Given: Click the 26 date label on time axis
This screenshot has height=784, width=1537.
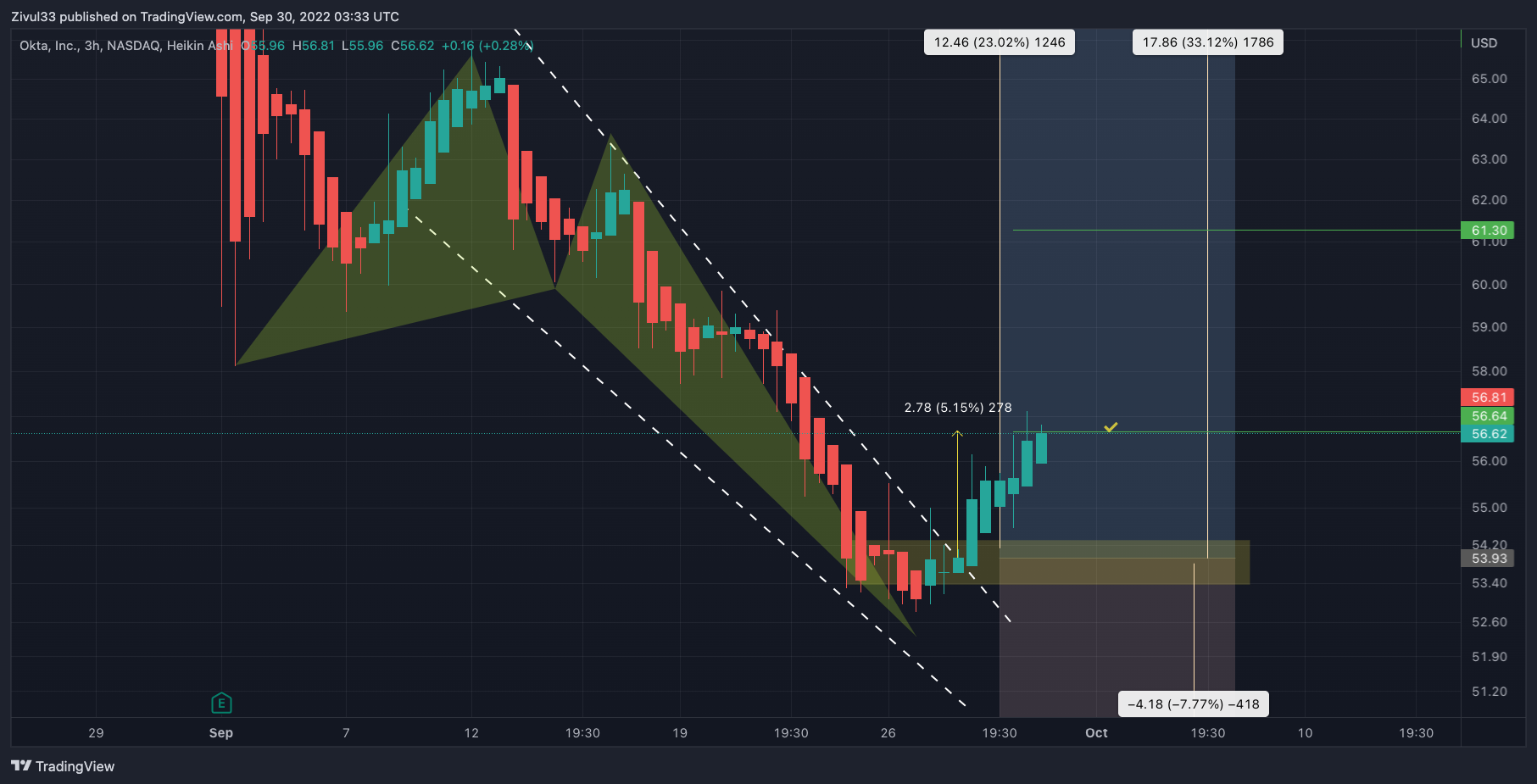Looking at the screenshot, I should (x=888, y=733).
